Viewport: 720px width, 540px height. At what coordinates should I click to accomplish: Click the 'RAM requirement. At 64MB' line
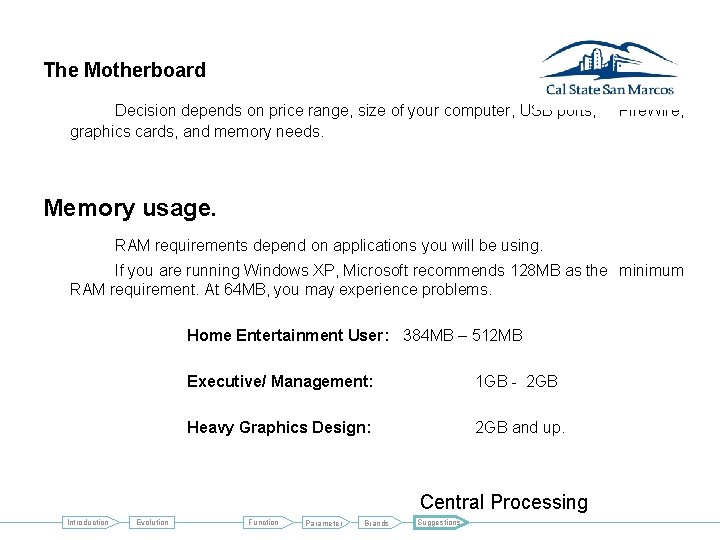(281, 290)
